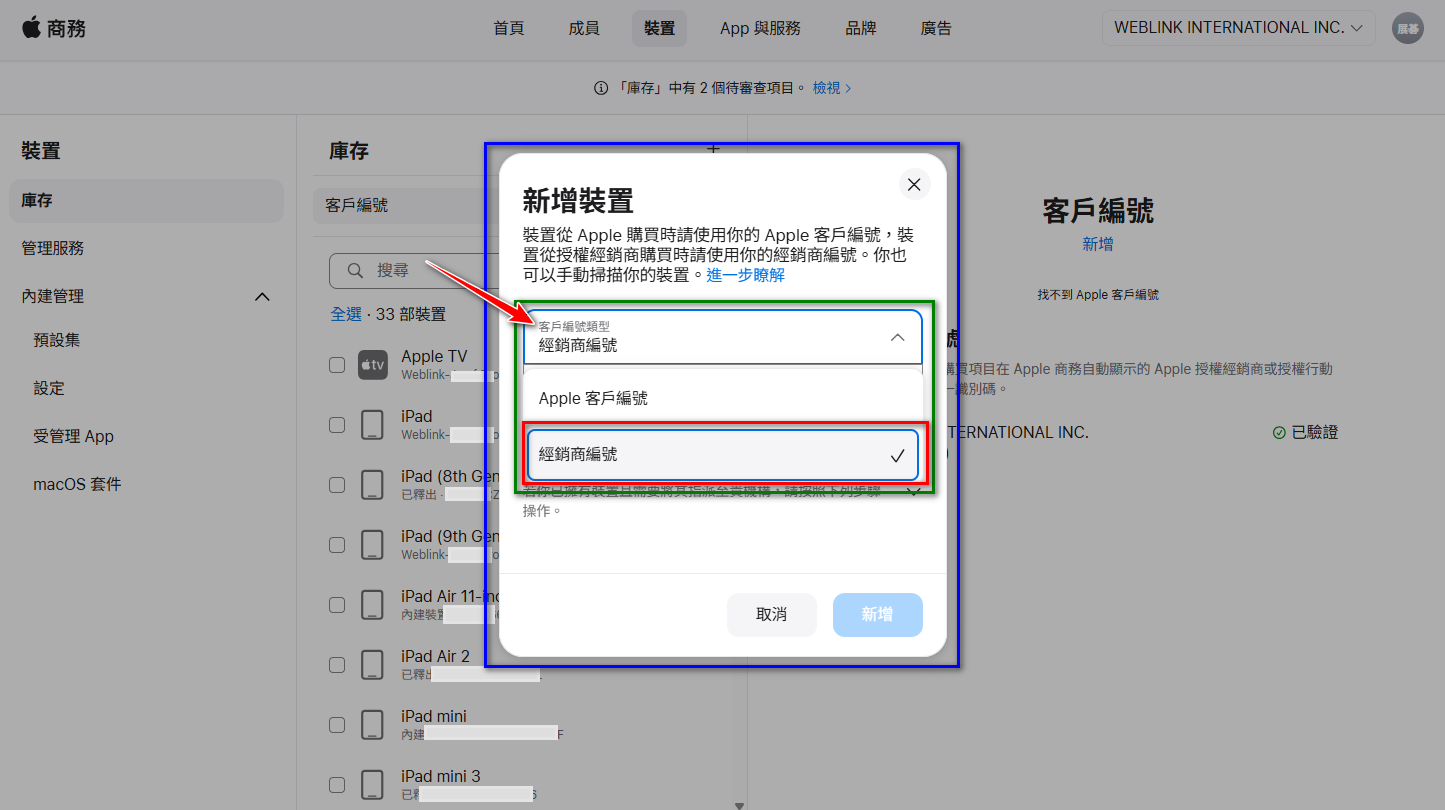Screen dimensions: 1445x810
Task: Open the 進一步瞭解 link
Action: tap(746, 275)
